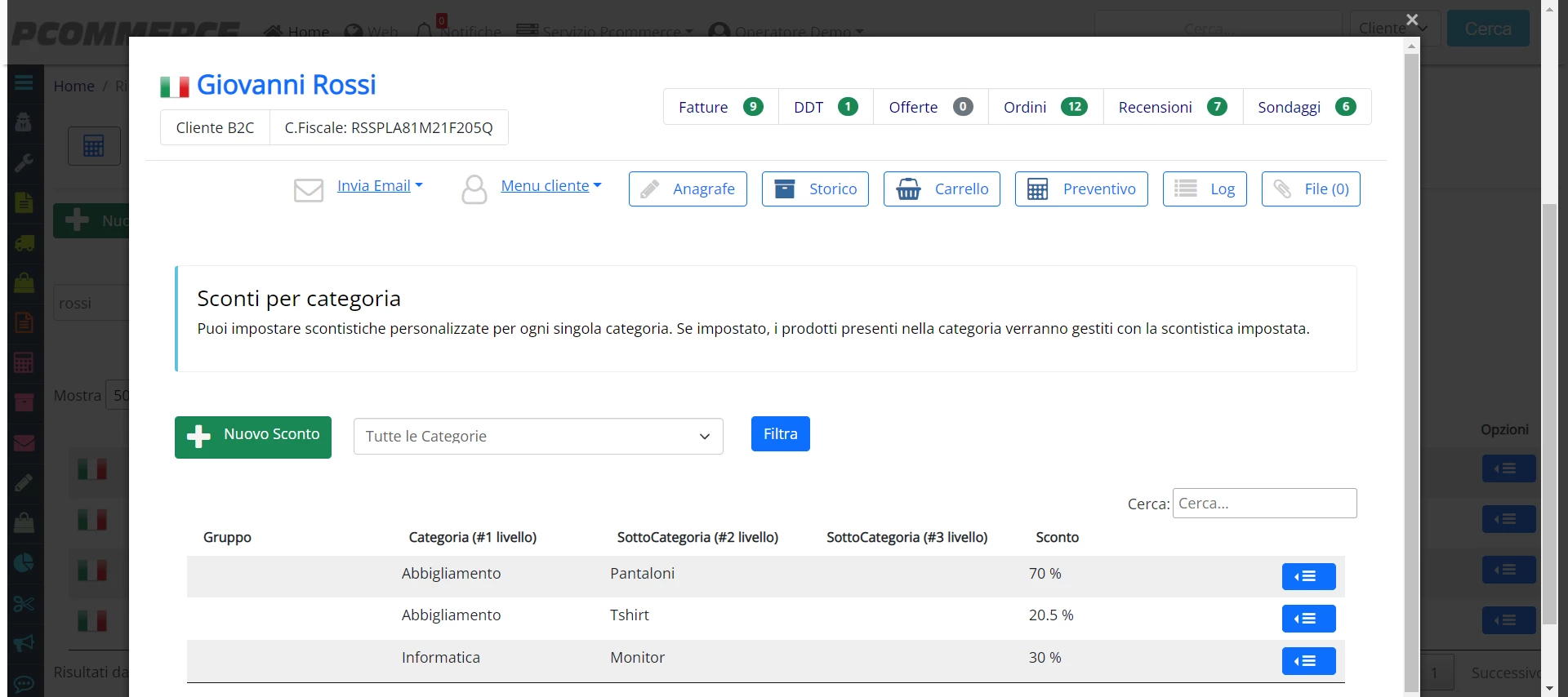This screenshot has width=1568, height=697.
Task: Select the Cliente B2C label
Action: pyautogui.click(x=215, y=127)
